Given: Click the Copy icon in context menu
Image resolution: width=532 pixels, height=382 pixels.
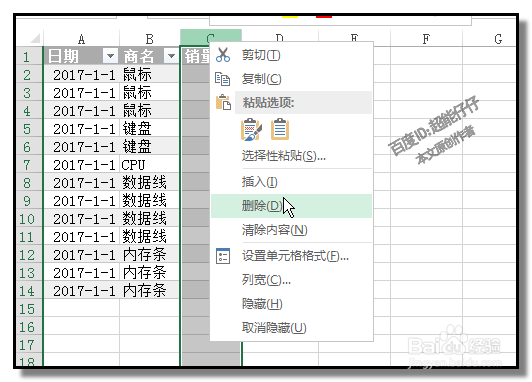Looking at the screenshot, I should coord(223,79).
